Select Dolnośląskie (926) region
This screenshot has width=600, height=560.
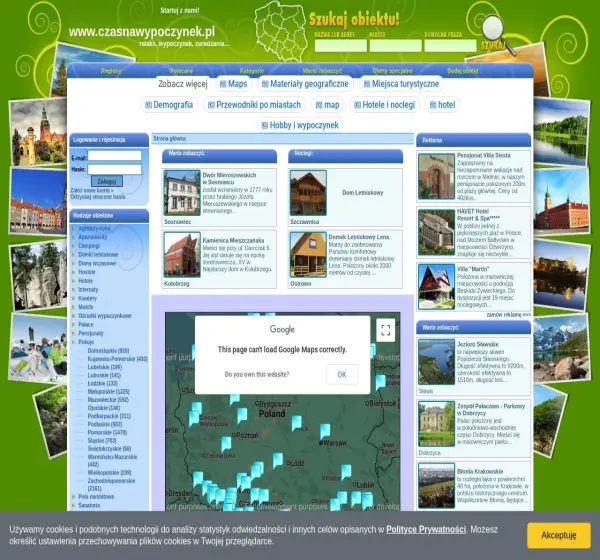pos(108,351)
